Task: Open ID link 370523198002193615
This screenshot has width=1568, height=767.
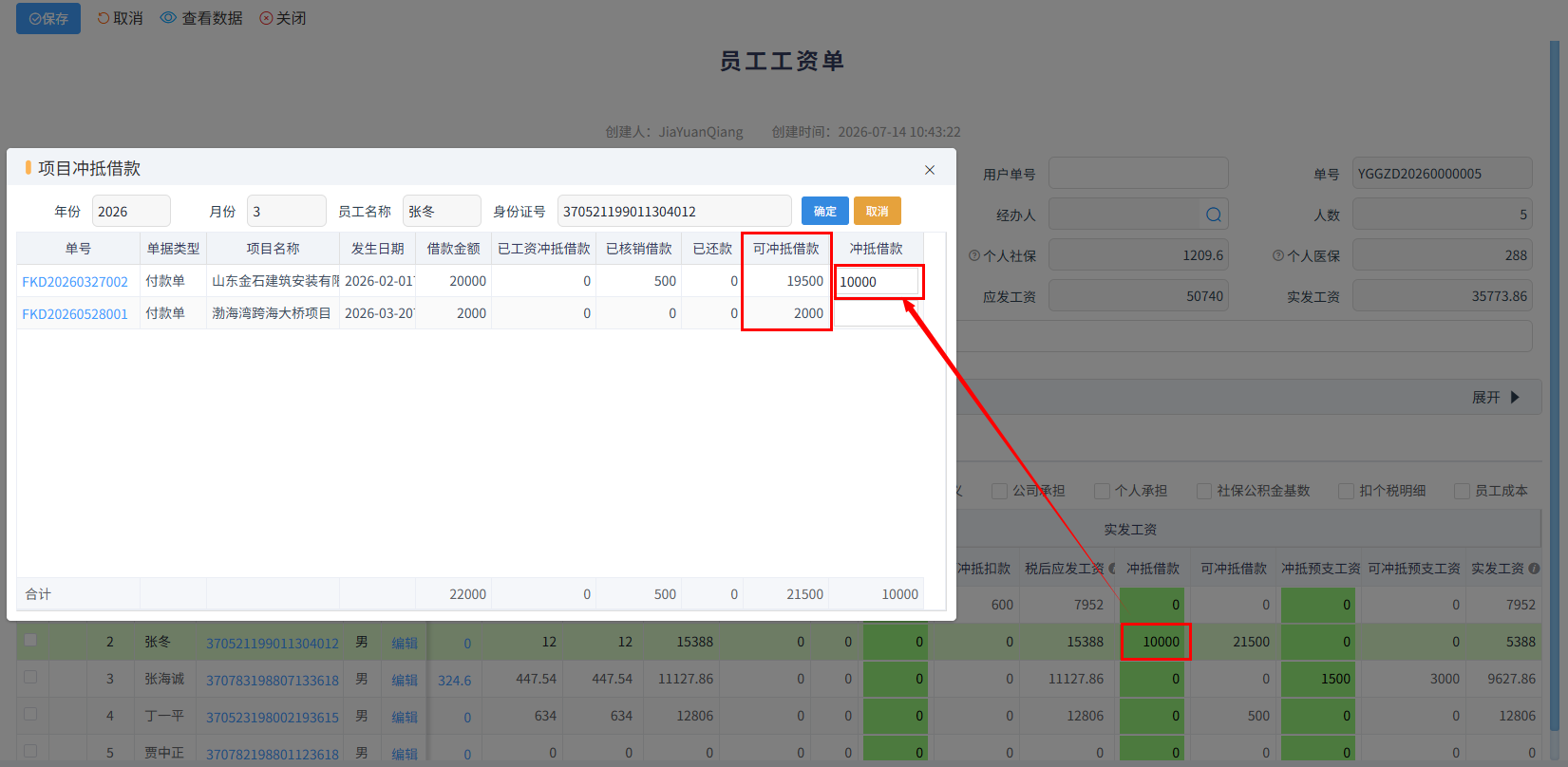Action: pos(273,717)
